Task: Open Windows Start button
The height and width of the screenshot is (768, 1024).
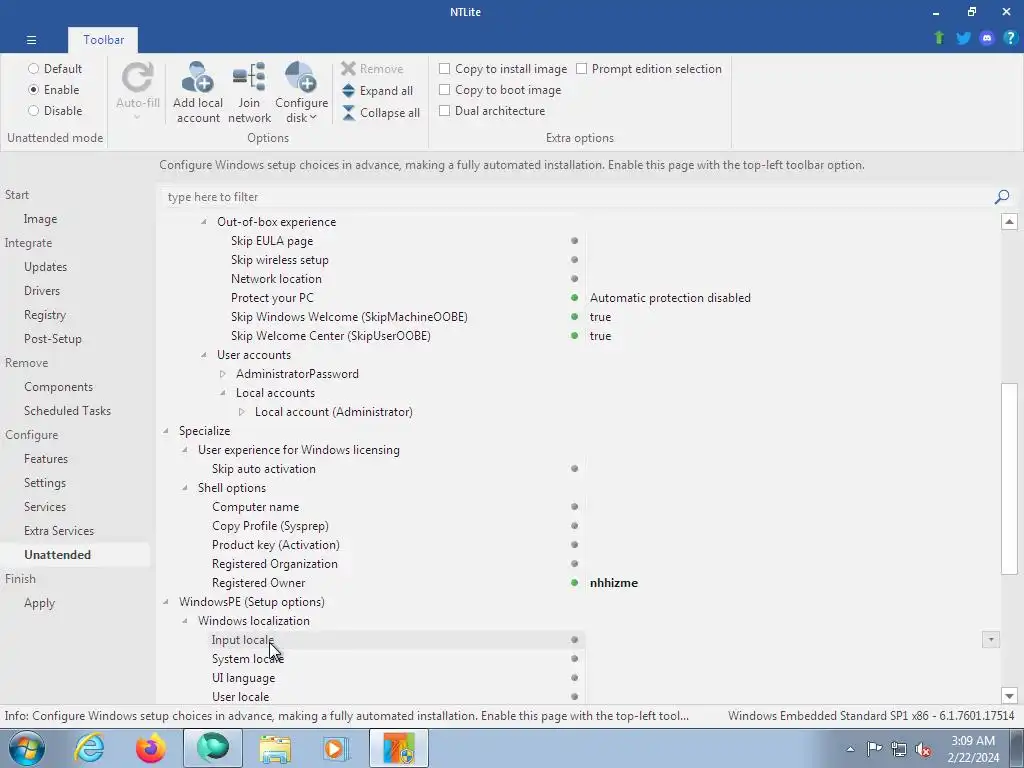Action: [x=26, y=748]
